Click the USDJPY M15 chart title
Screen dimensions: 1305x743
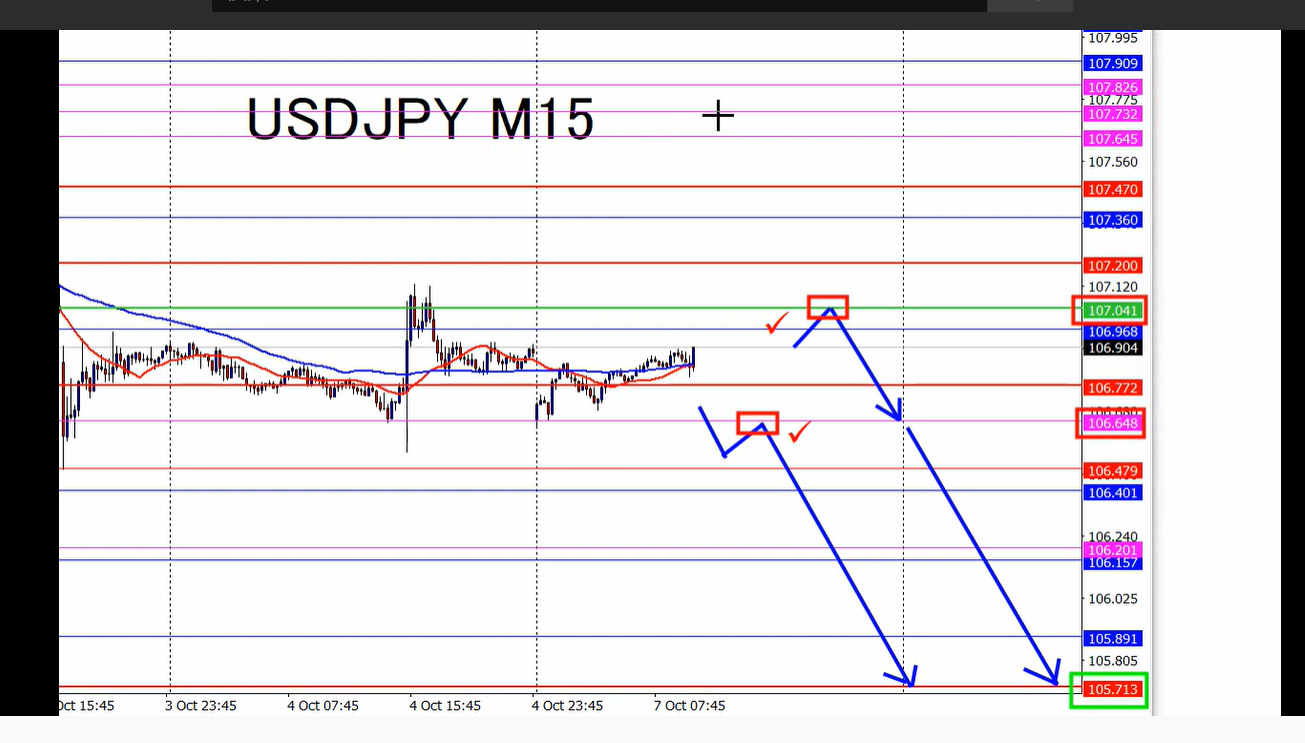pos(420,119)
